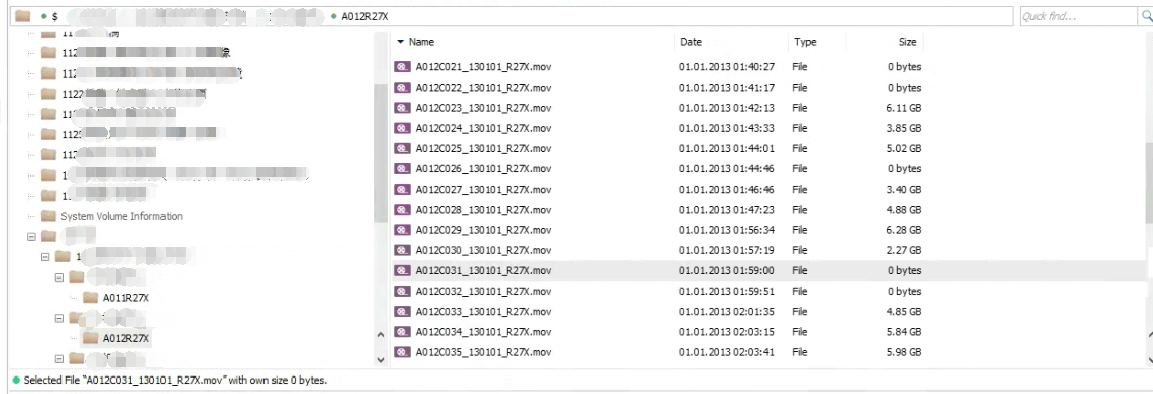1153x394 pixels.
Task: Collapse the tree node containing A012R27X
Action: (60, 318)
